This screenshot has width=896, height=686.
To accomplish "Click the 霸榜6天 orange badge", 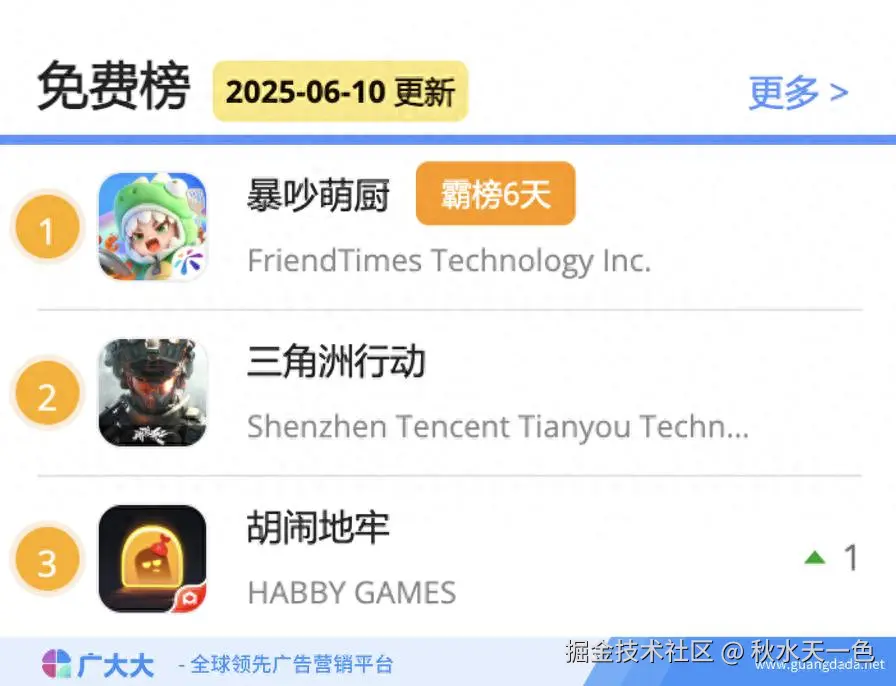I will (495, 193).
